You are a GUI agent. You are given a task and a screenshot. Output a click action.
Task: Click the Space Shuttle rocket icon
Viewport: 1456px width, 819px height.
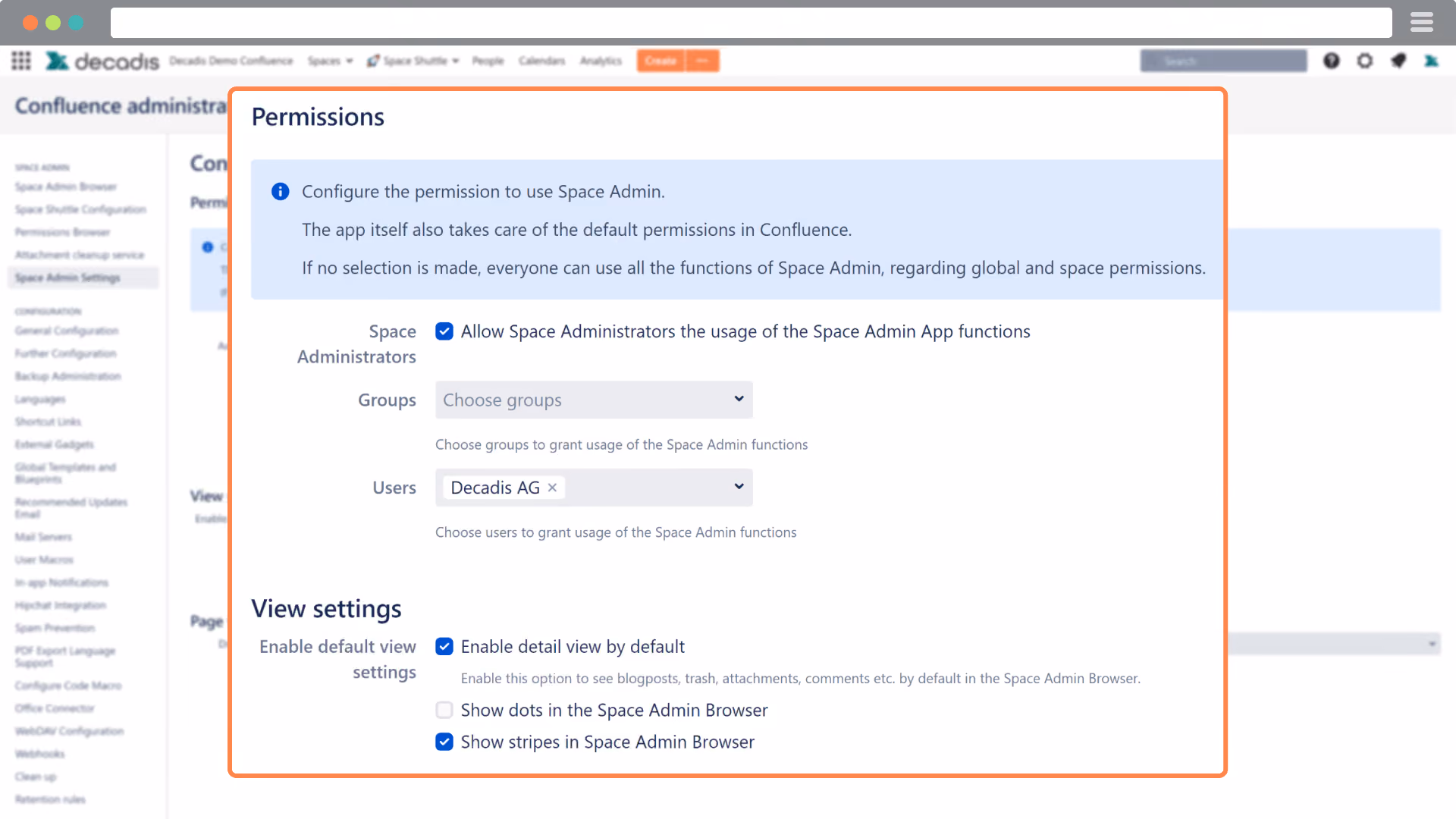click(x=373, y=61)
